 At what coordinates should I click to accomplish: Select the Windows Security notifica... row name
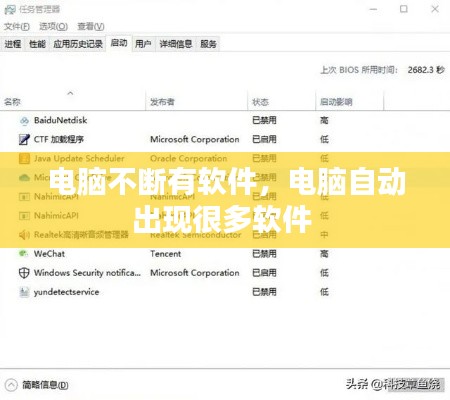pos(87,273)
